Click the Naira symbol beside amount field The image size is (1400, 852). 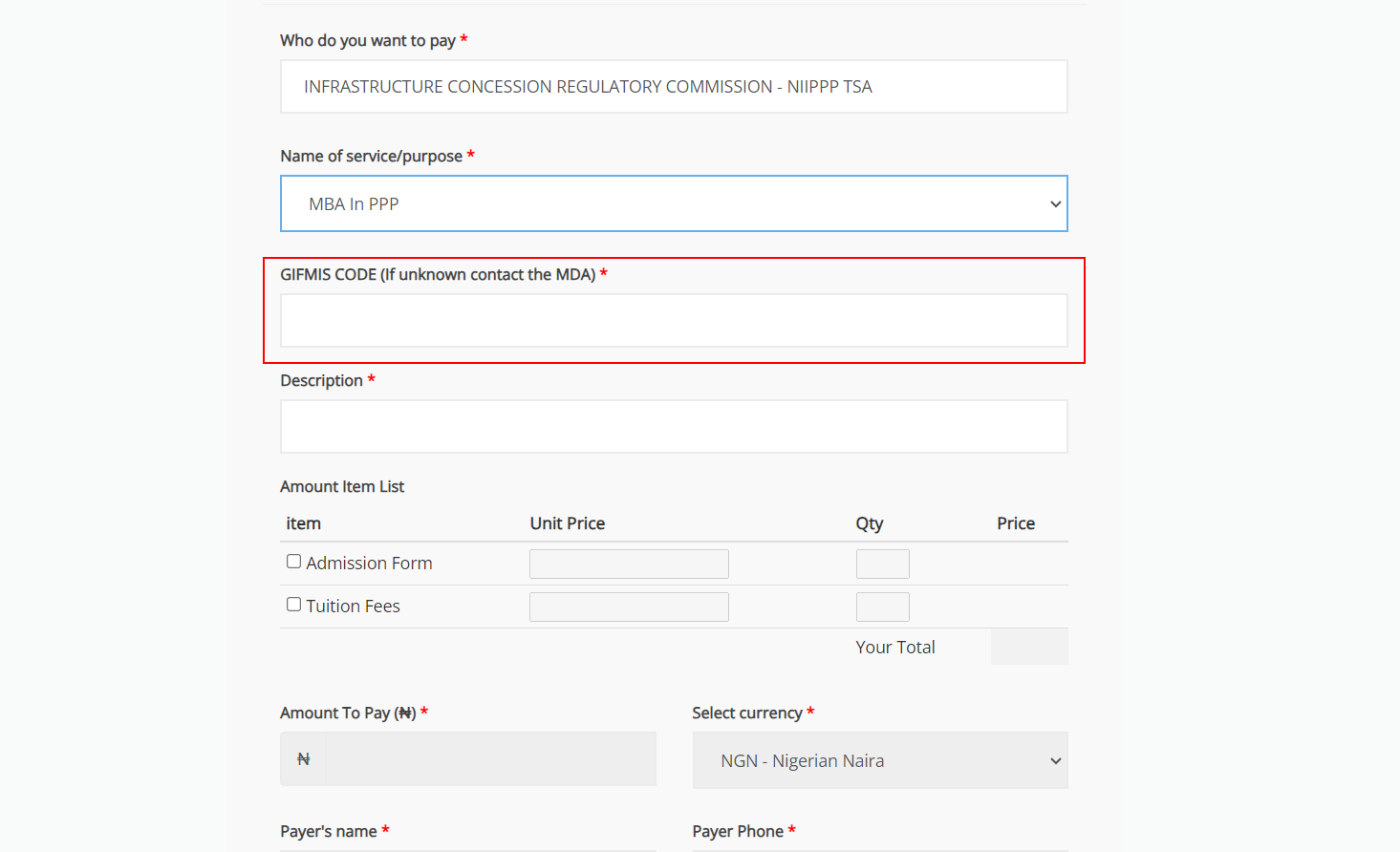(x=303, y=759)
